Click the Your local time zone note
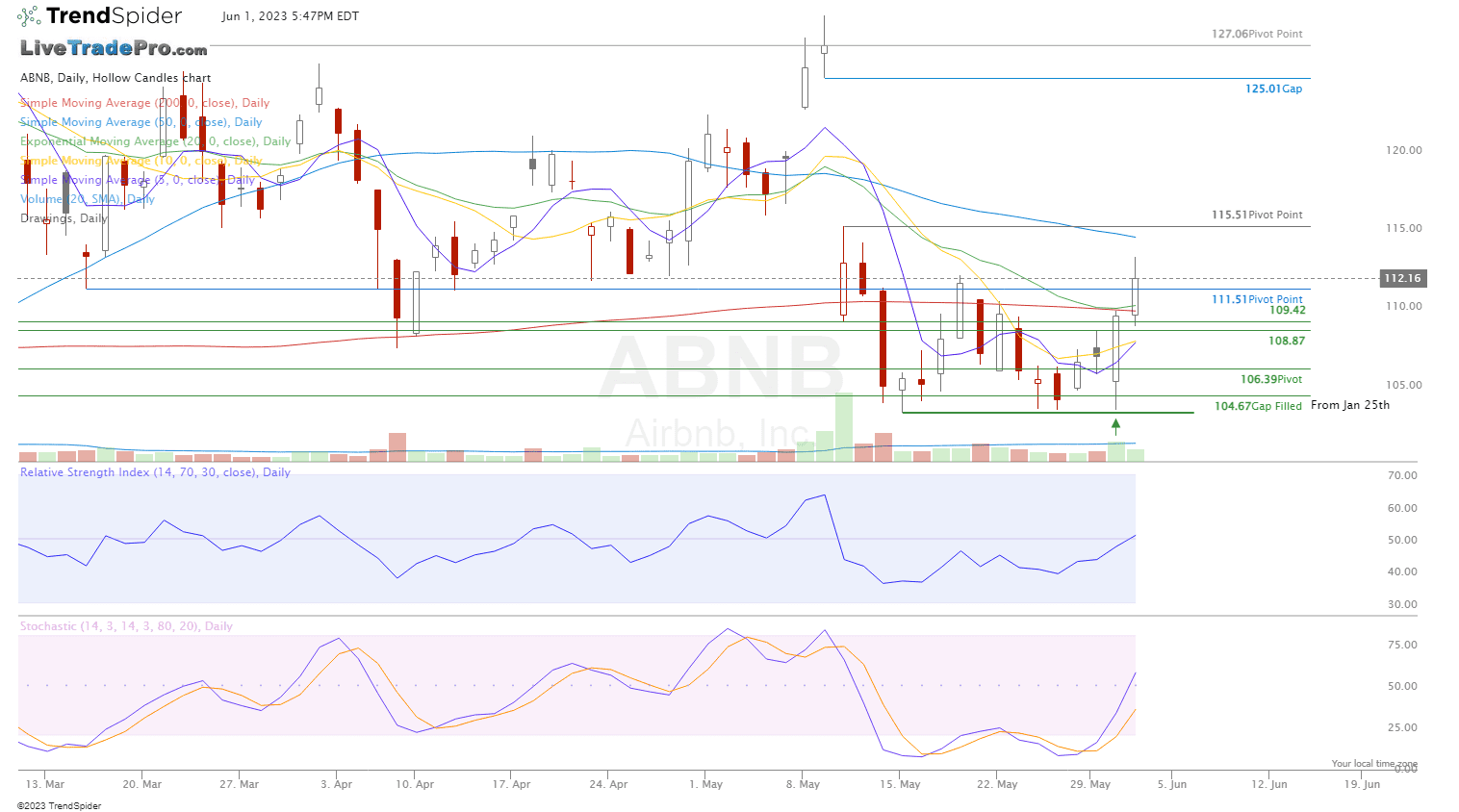 [1374, 763]
